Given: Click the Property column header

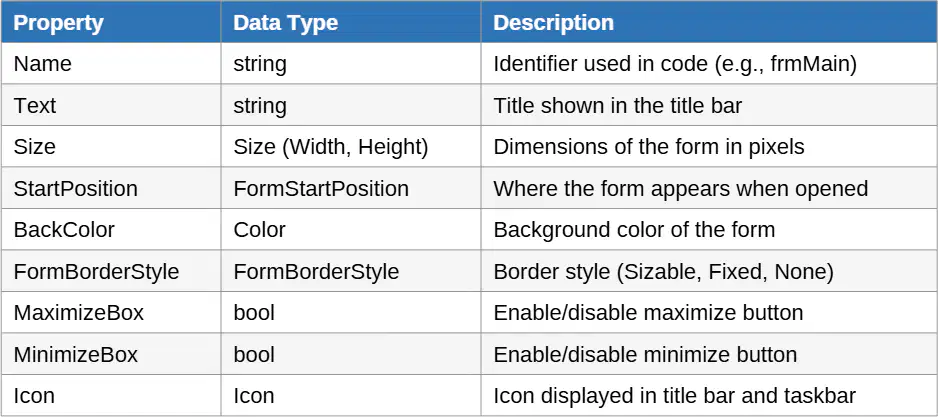Looking at the screenshot, I should (x=111, y=22).
